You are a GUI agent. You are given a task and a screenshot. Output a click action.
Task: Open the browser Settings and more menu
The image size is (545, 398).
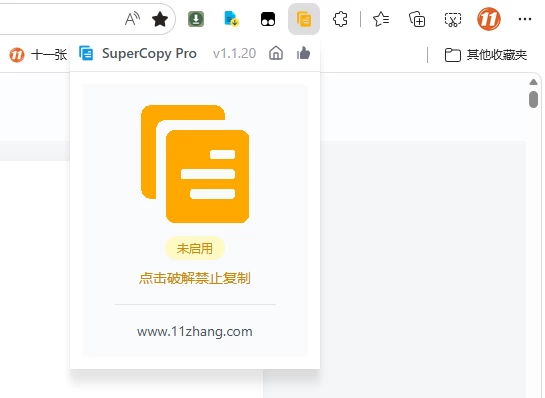tap(525, 19)
